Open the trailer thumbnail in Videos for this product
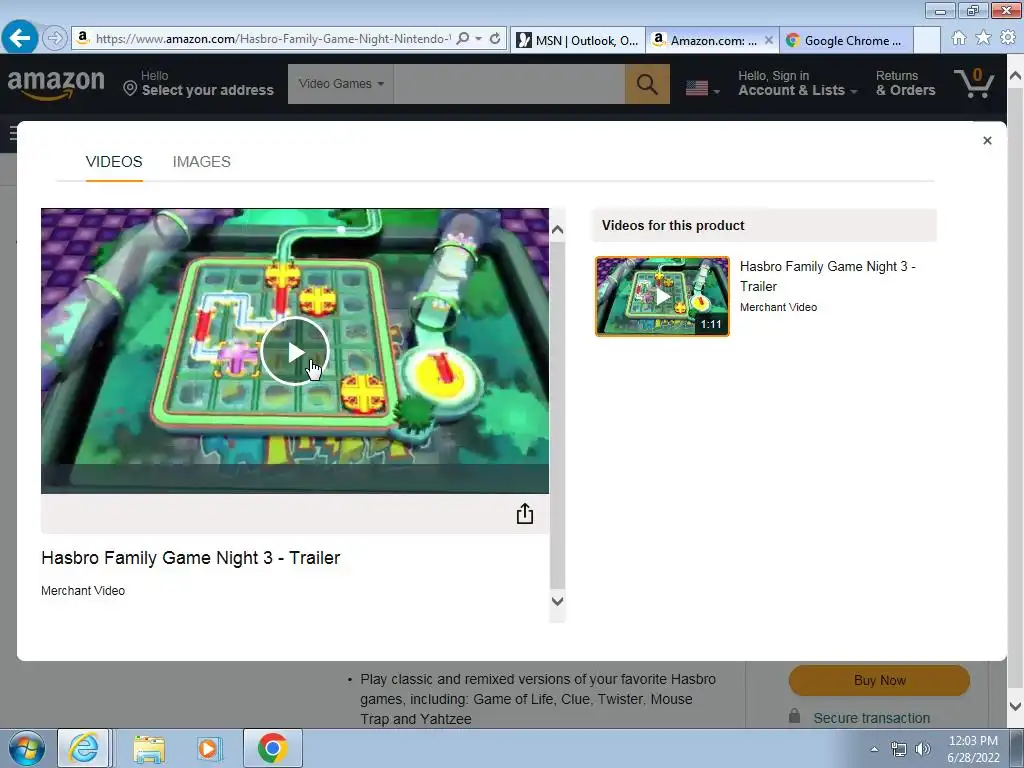1024x768 pixels. pos(662,296)
